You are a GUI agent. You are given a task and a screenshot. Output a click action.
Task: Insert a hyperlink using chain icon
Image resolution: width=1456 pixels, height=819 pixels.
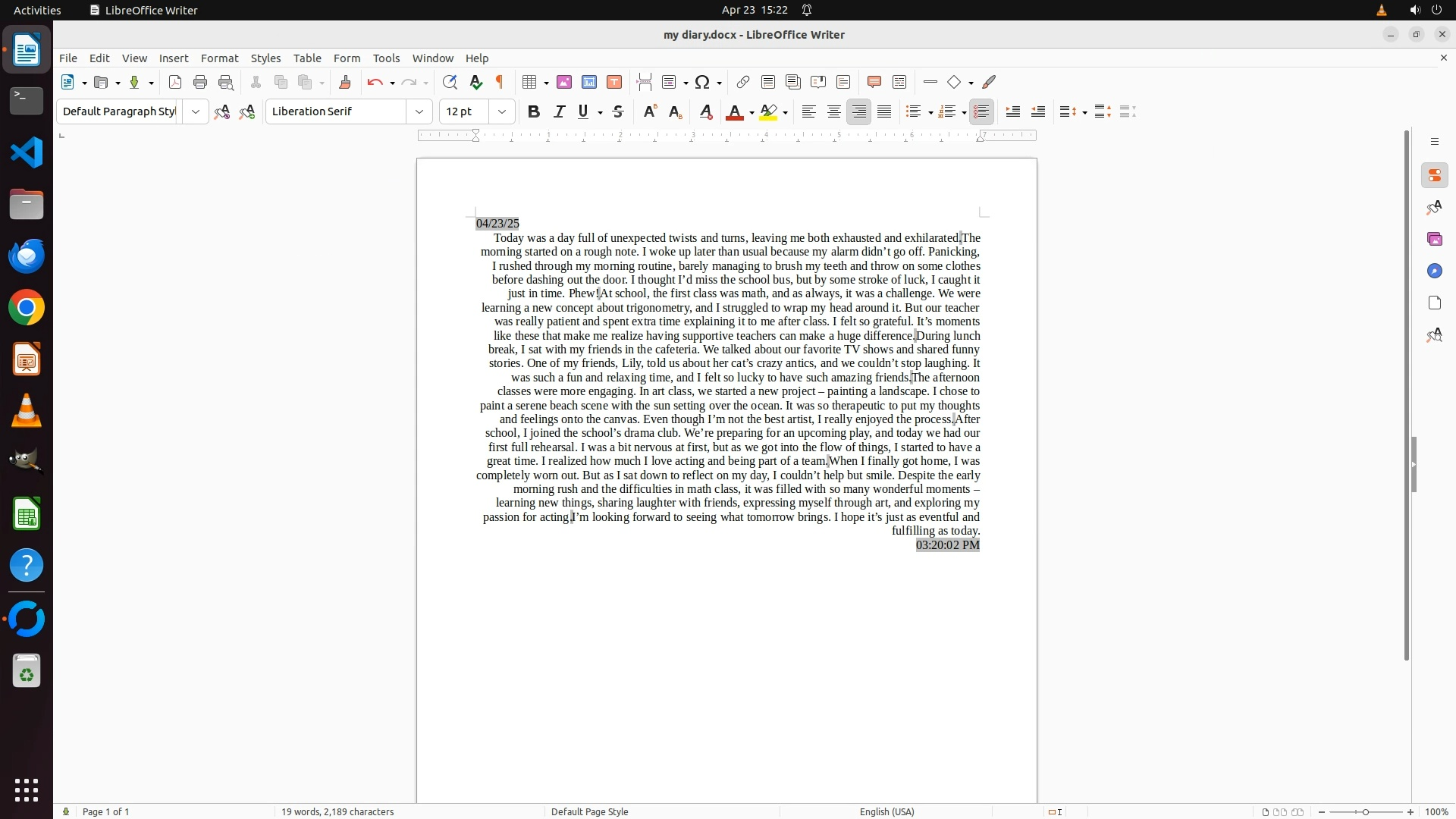click(743, 83)
